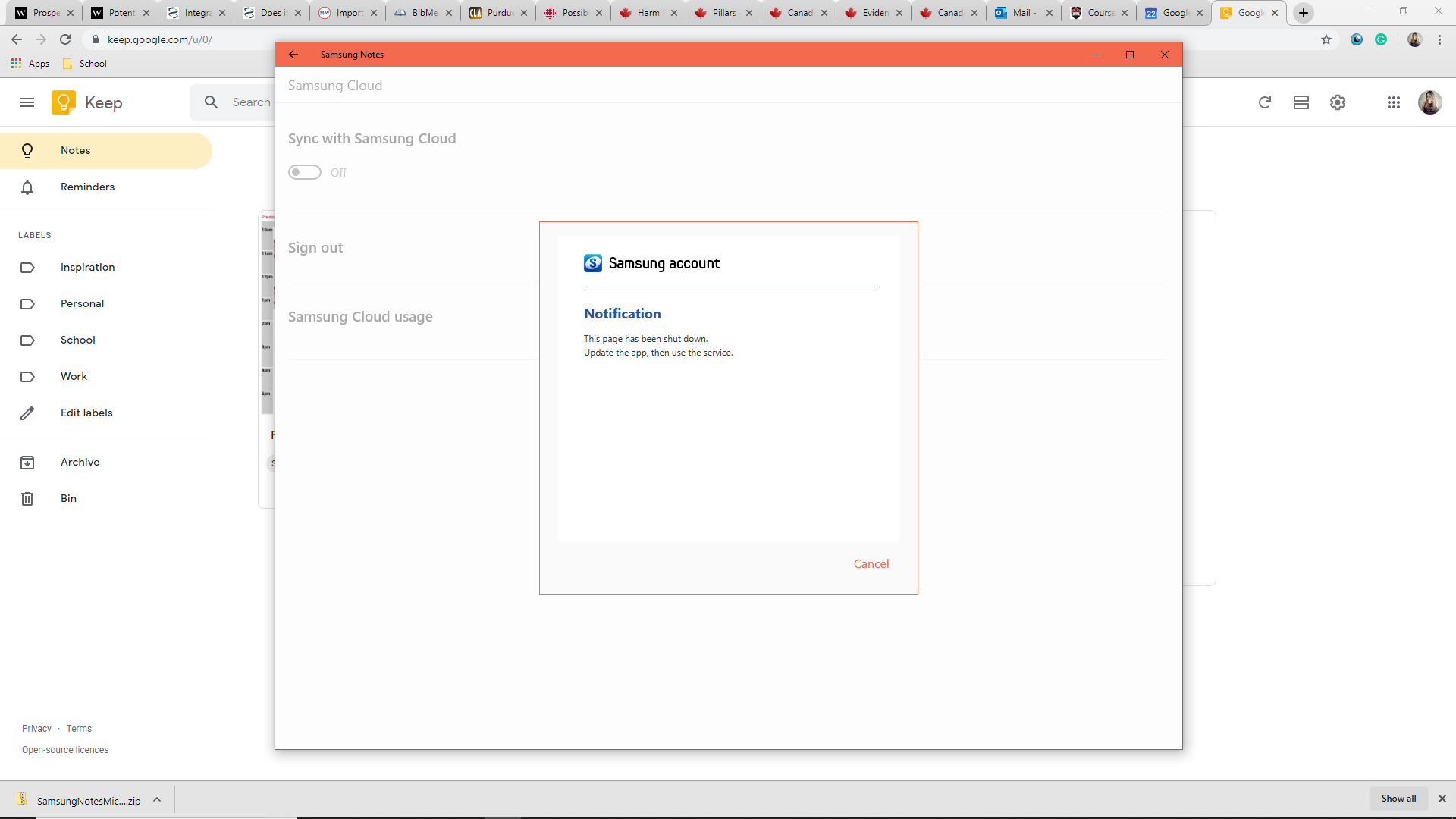This screenshot has height=819, width=1456.
Task: Close the Prospe tab
Action: (x=71, y=13)
